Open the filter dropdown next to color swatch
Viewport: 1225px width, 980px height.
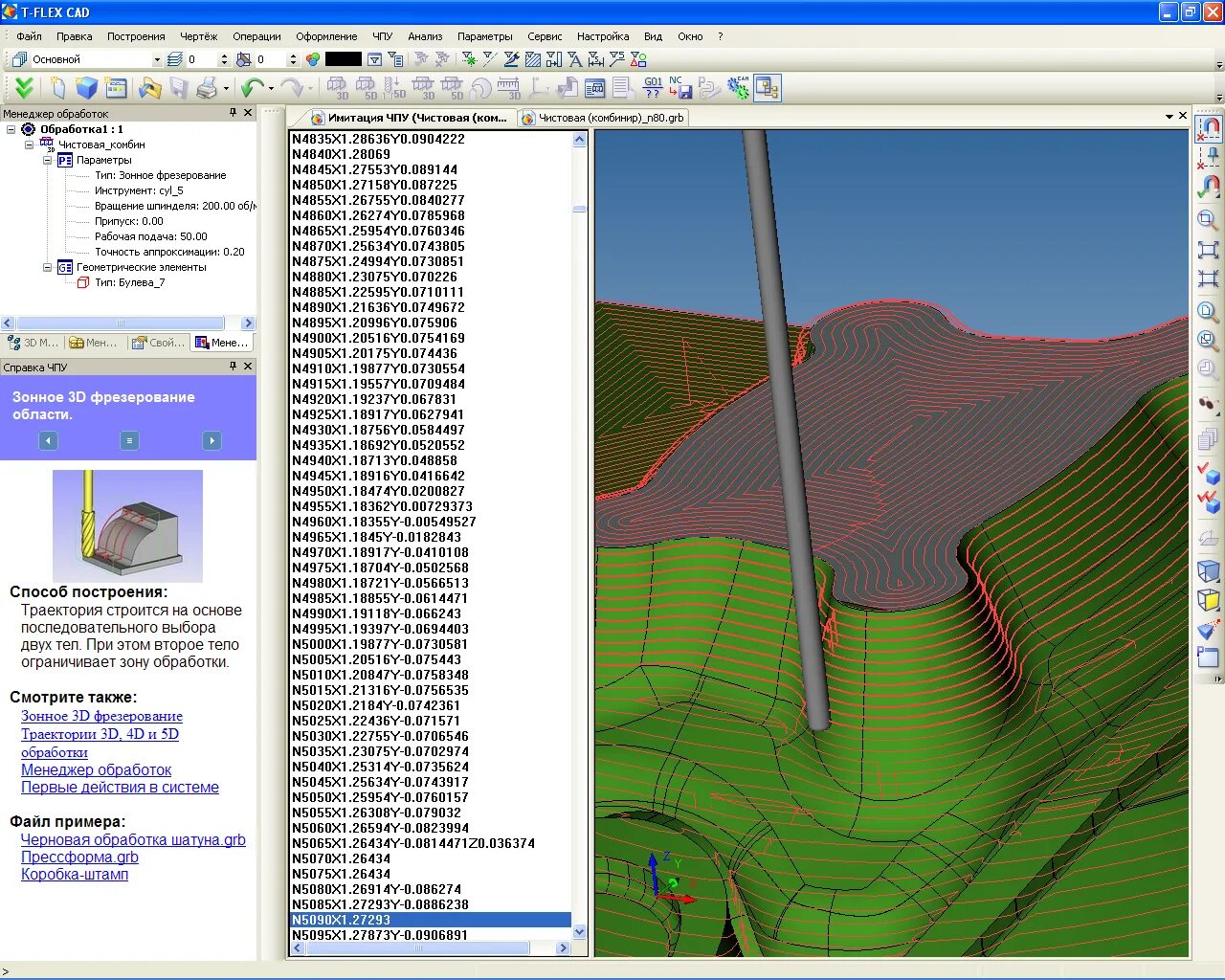click(375, 59)
